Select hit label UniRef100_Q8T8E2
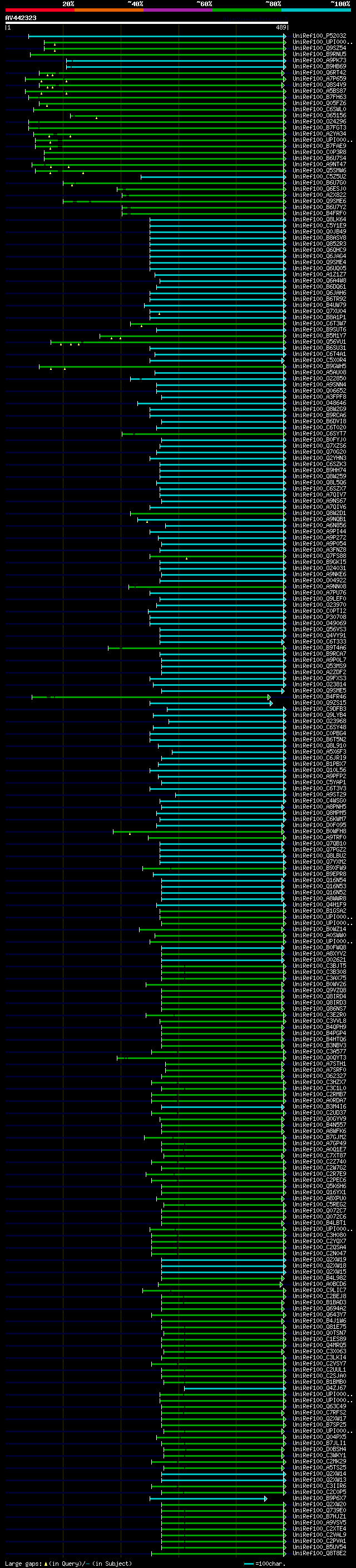Image resolution: width=356 pixels, height=1568 pixels. [x=319, y=1553]
